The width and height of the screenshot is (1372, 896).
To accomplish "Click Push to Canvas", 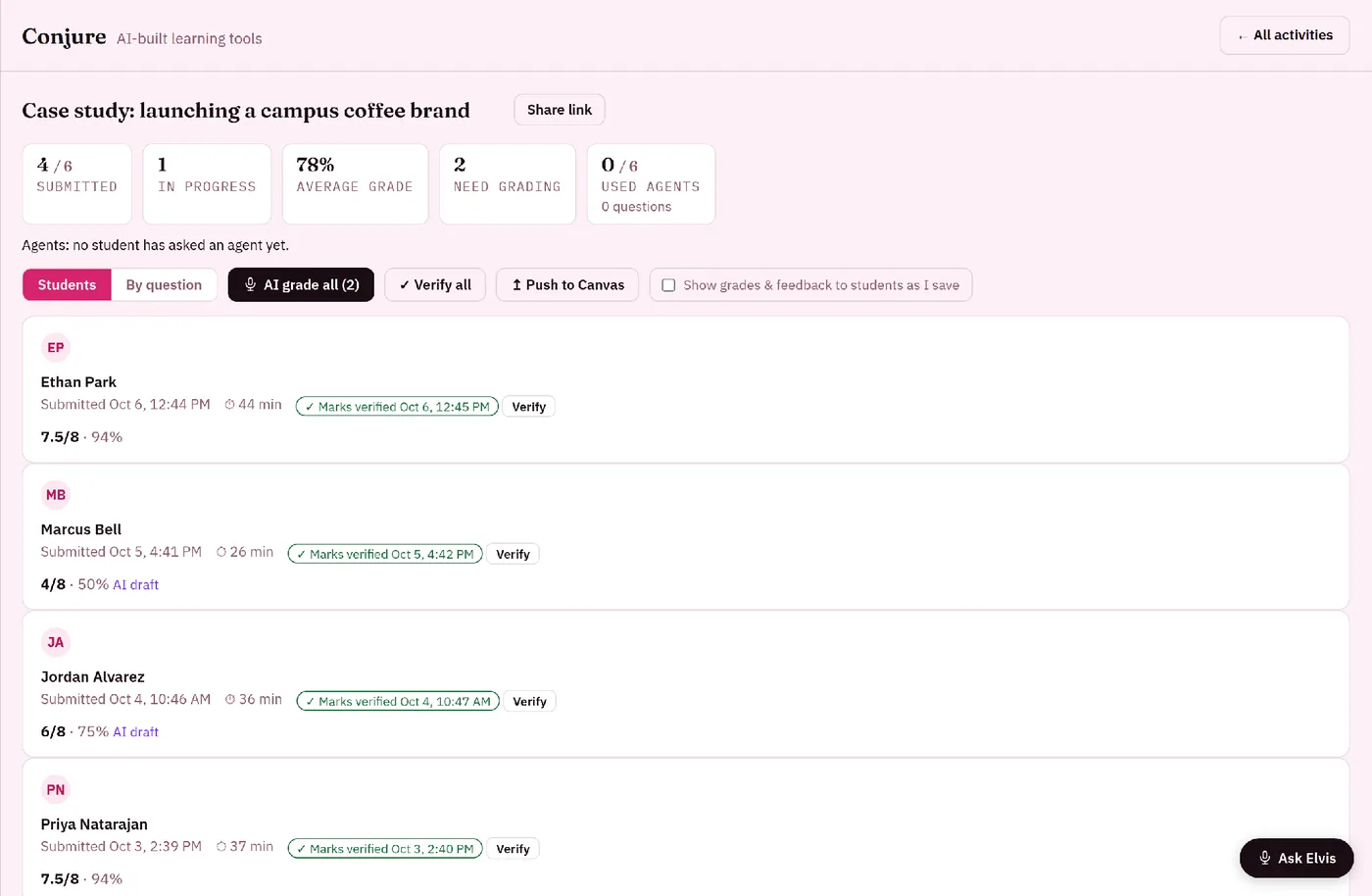I will (567, 285).
